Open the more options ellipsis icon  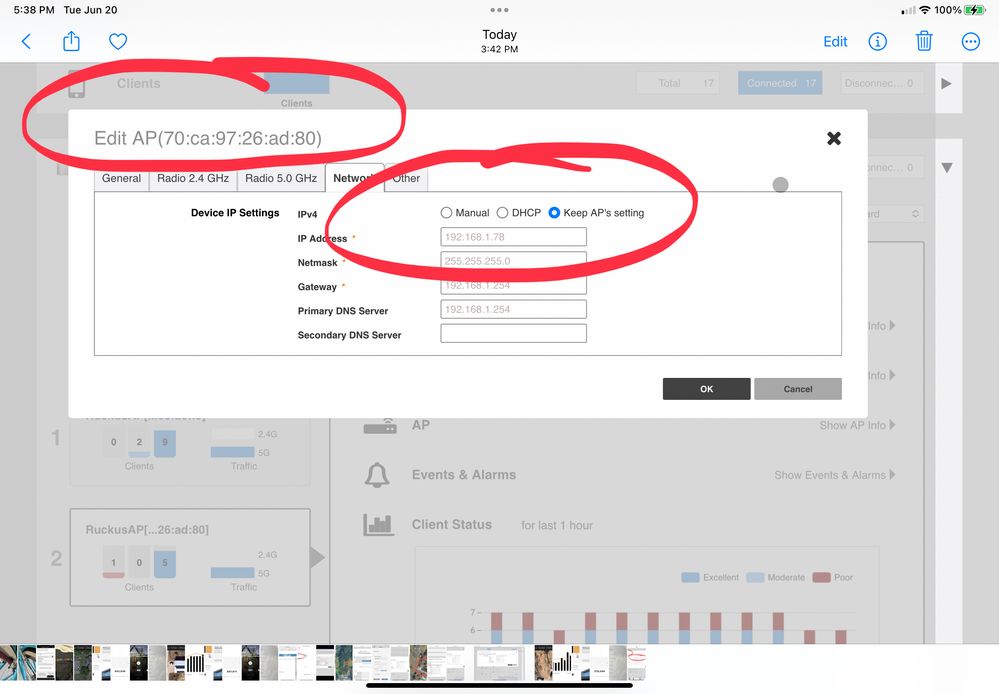(x=970, y=41)
